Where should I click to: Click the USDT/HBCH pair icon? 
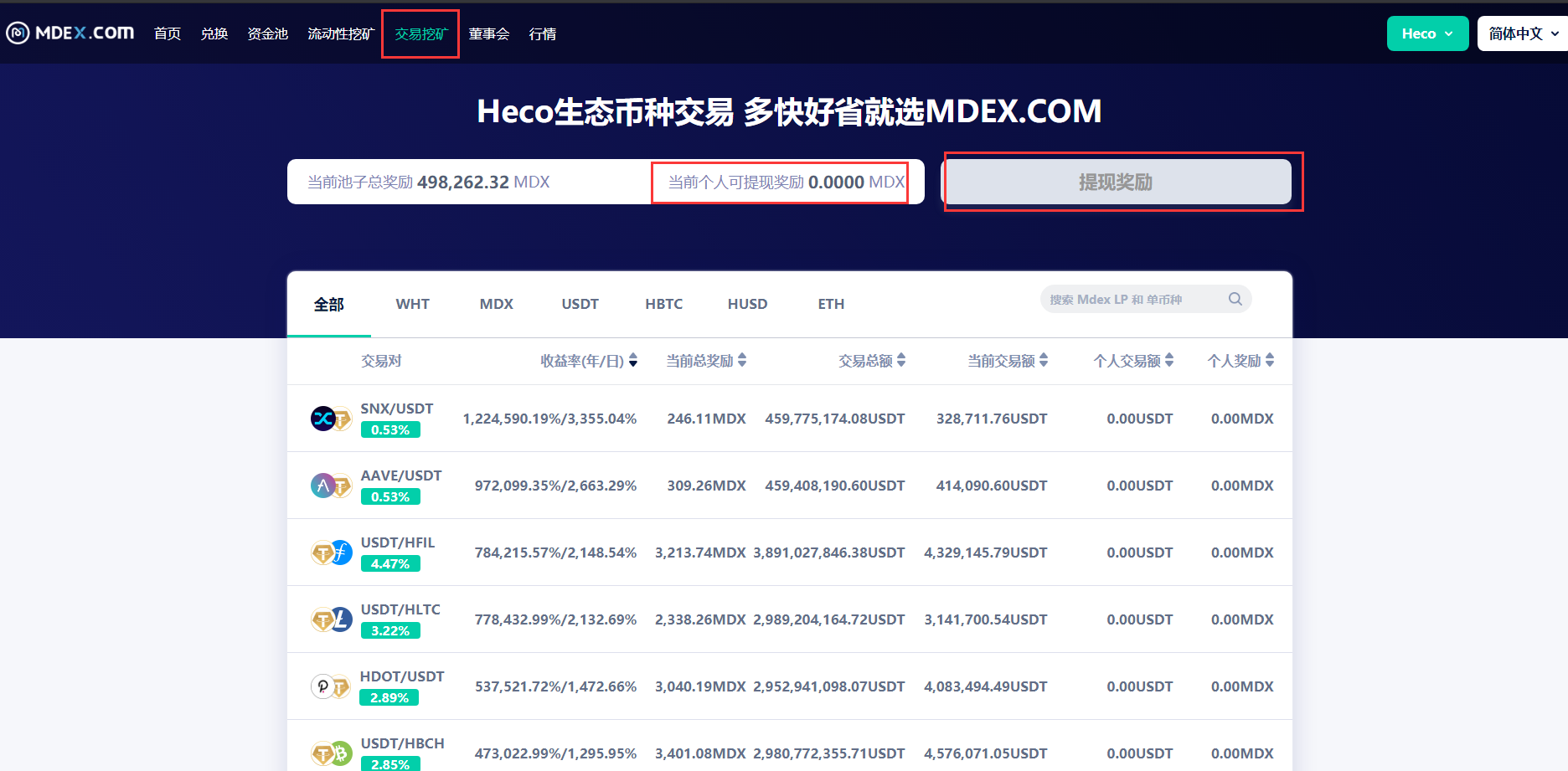tap(331, 753)
